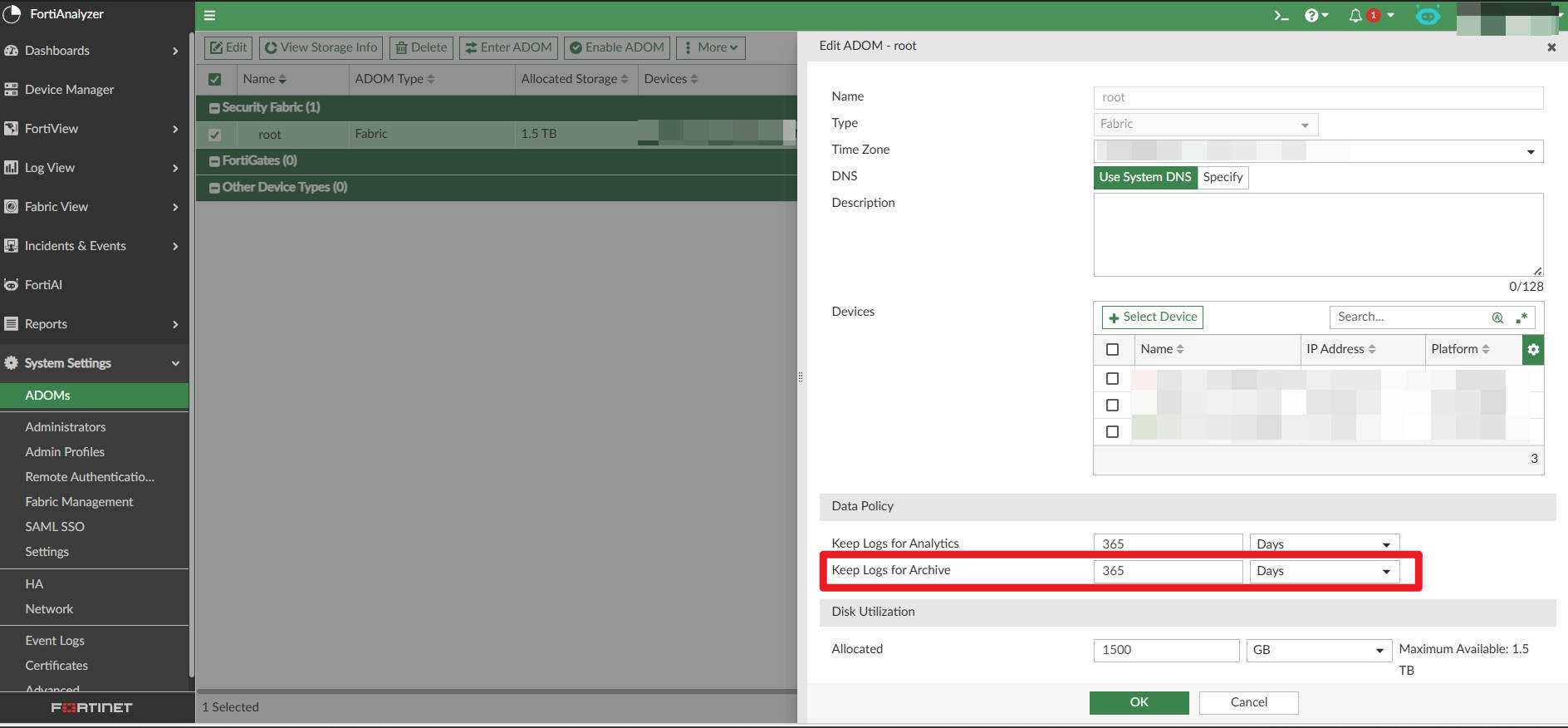Collapse the Other Device Types (0) group
The width and height of the screenshot is (1568, 728).
(214, 188)
